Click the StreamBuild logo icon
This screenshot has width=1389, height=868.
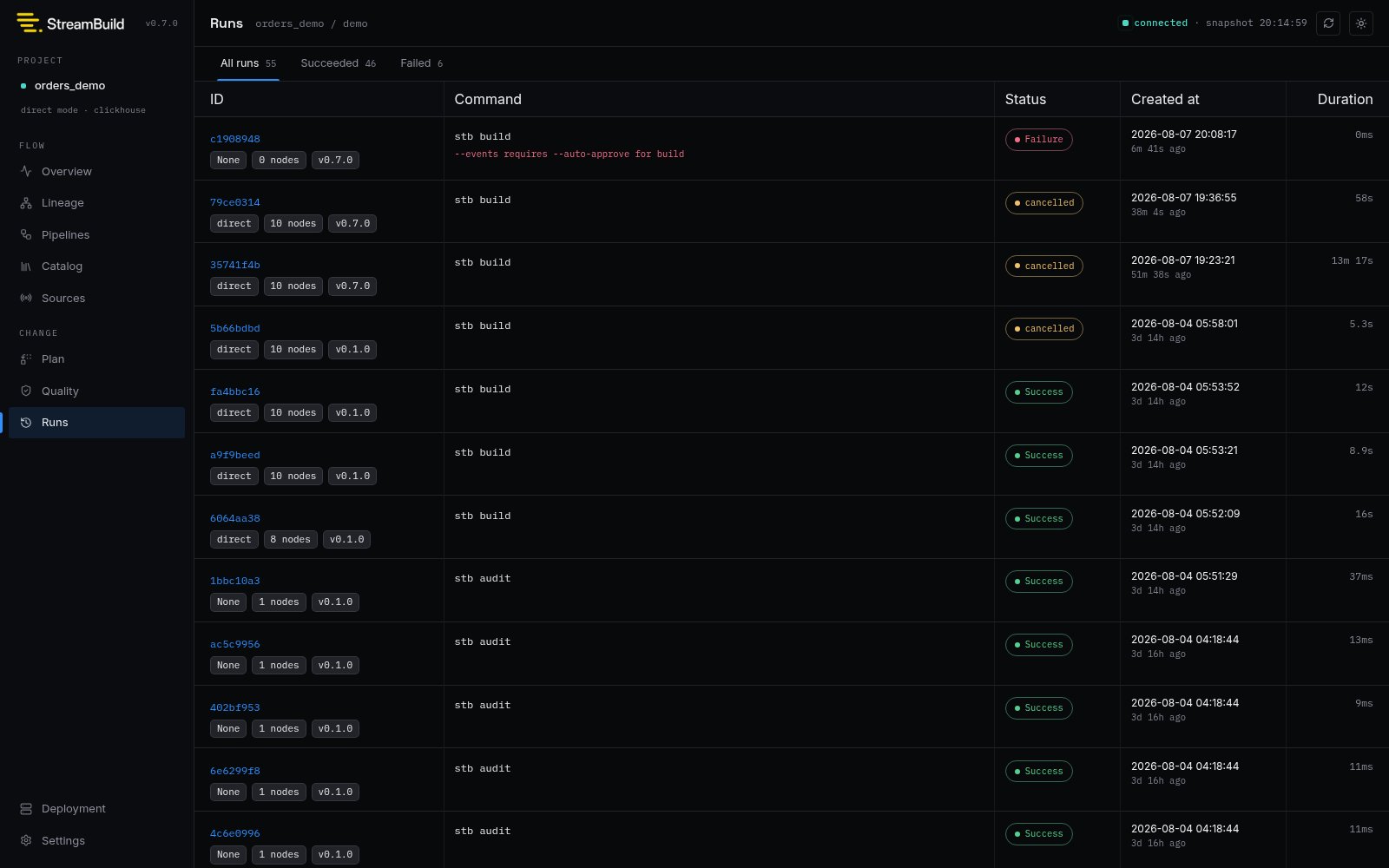[x=30, y=23]
